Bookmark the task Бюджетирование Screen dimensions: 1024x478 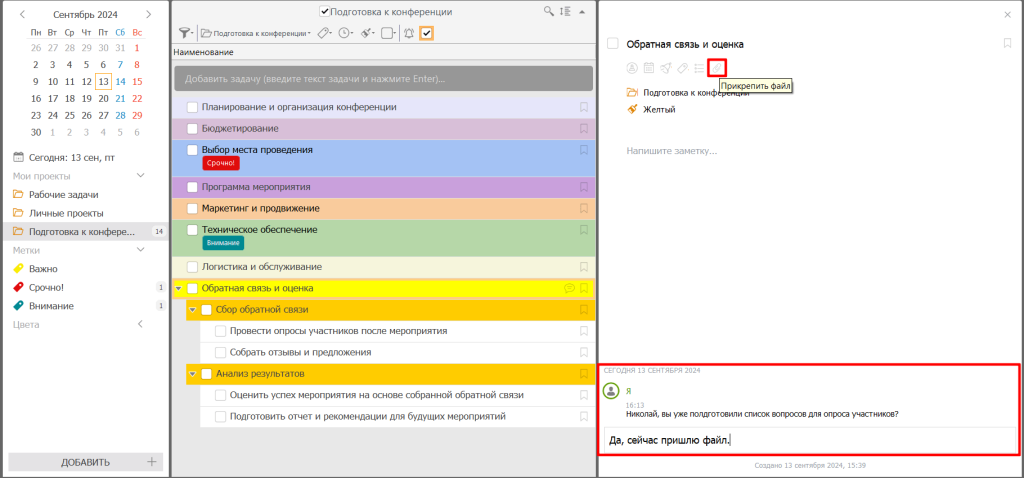click(584, 128)
